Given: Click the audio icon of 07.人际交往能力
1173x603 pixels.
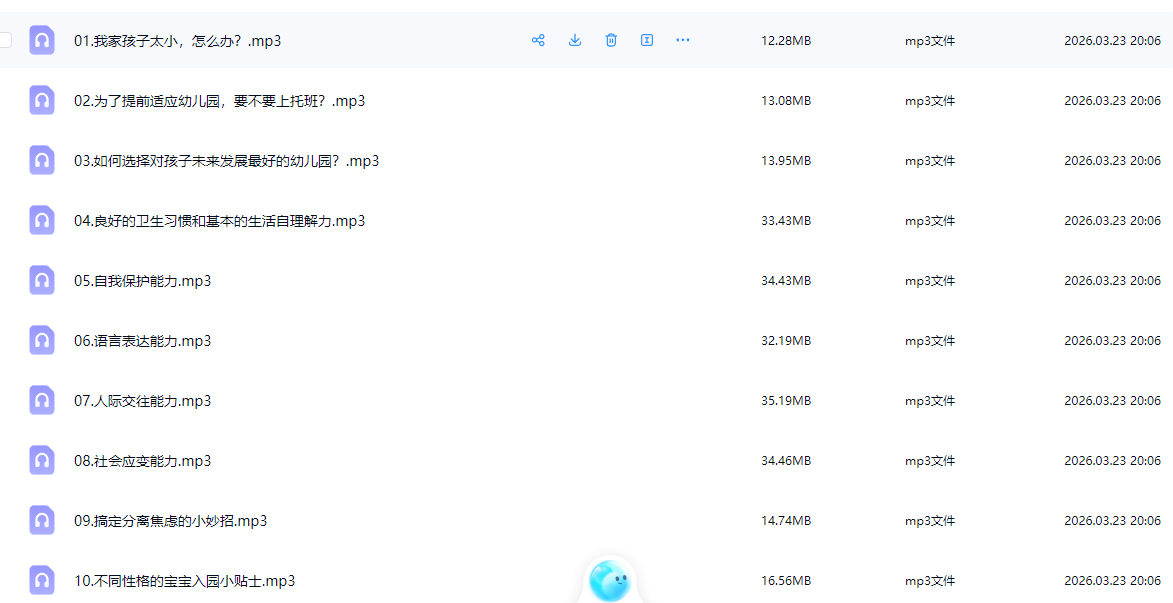Looking at the screenshot, I should [42, 400].
